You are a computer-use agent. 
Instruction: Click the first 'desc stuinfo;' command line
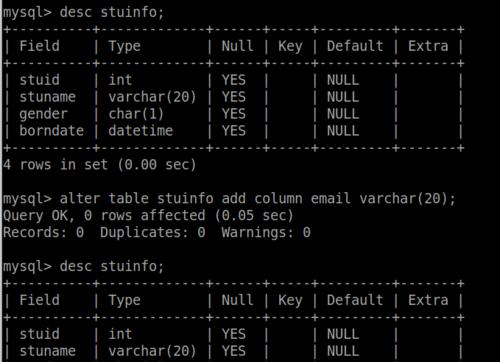click(83, 13)
